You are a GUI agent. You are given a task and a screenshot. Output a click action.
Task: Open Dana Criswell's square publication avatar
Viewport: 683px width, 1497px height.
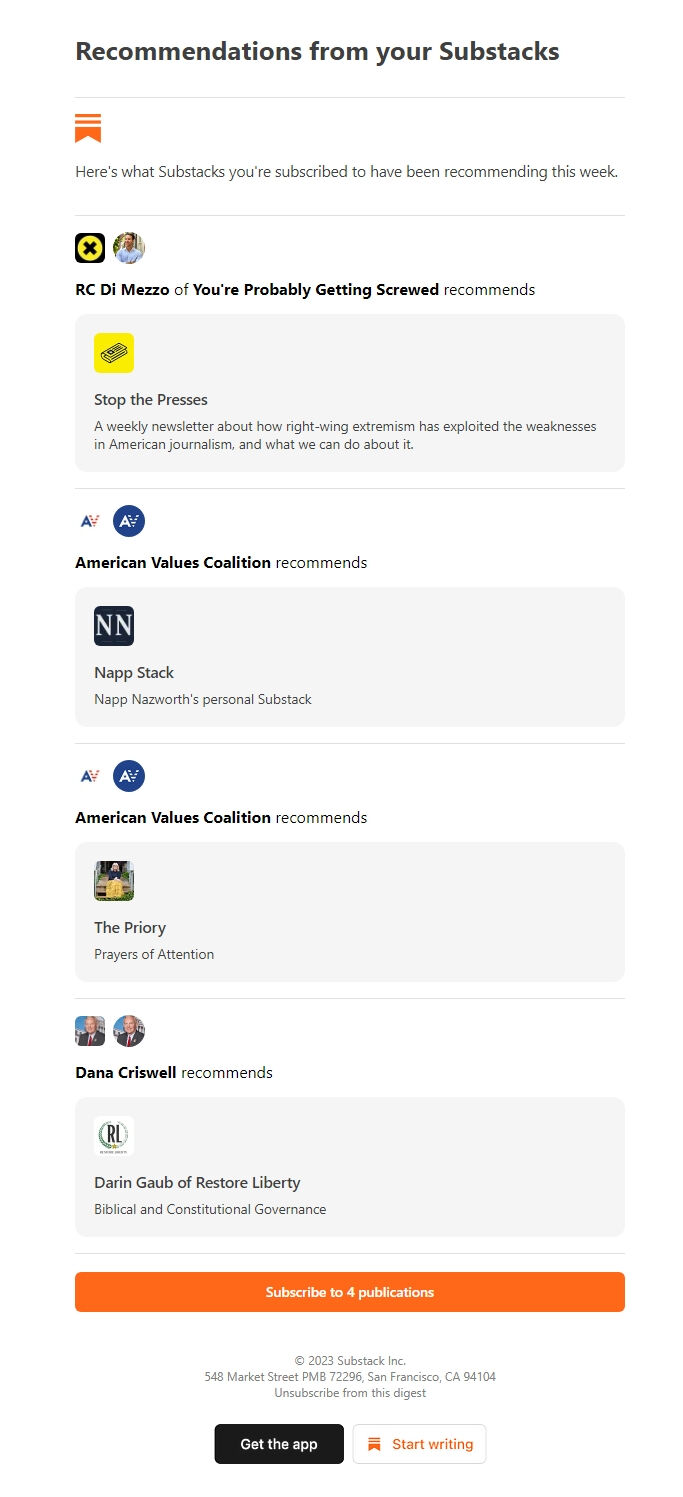(89, 1030)
